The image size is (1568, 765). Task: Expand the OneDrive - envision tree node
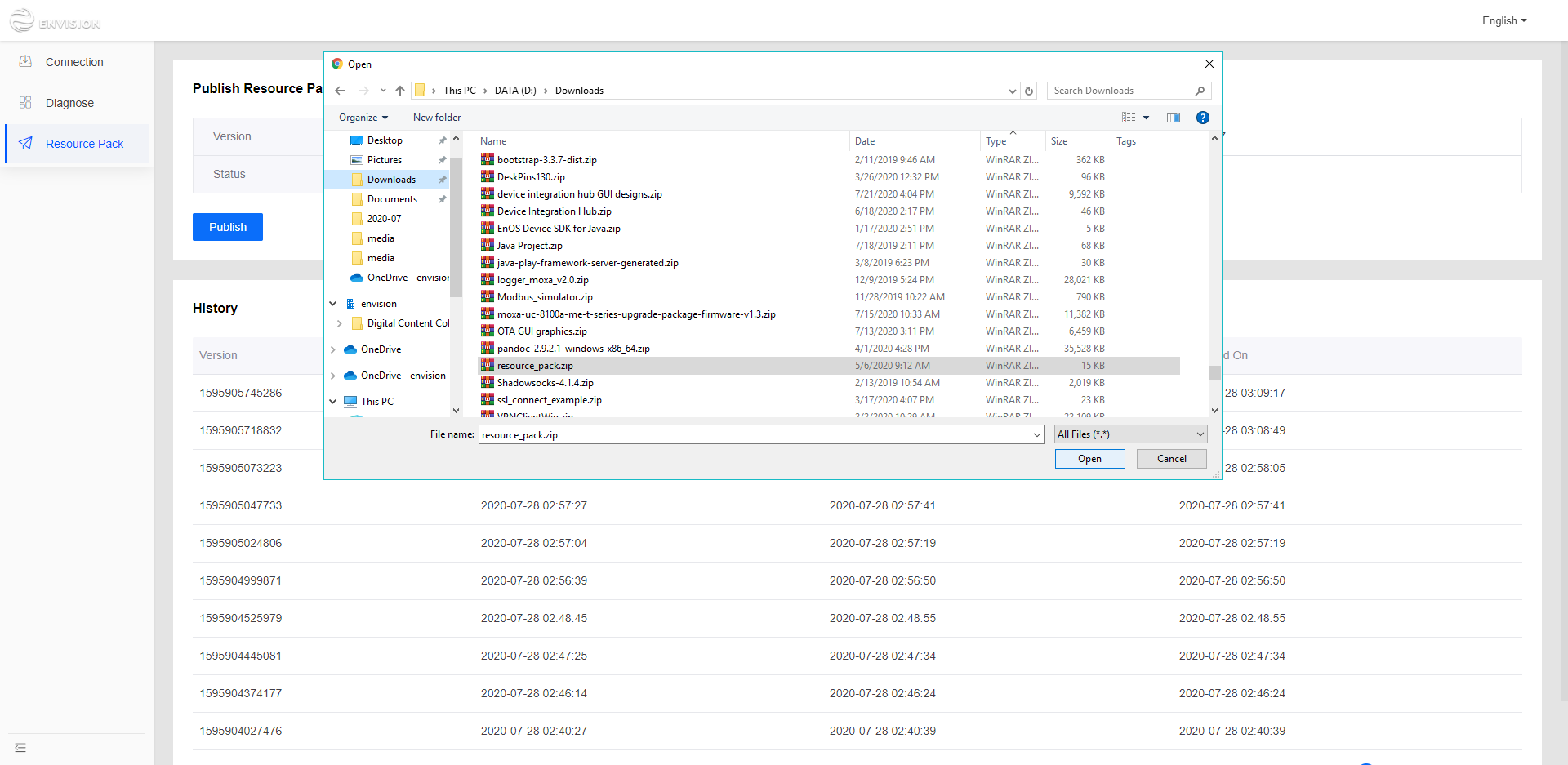(333, 376)
